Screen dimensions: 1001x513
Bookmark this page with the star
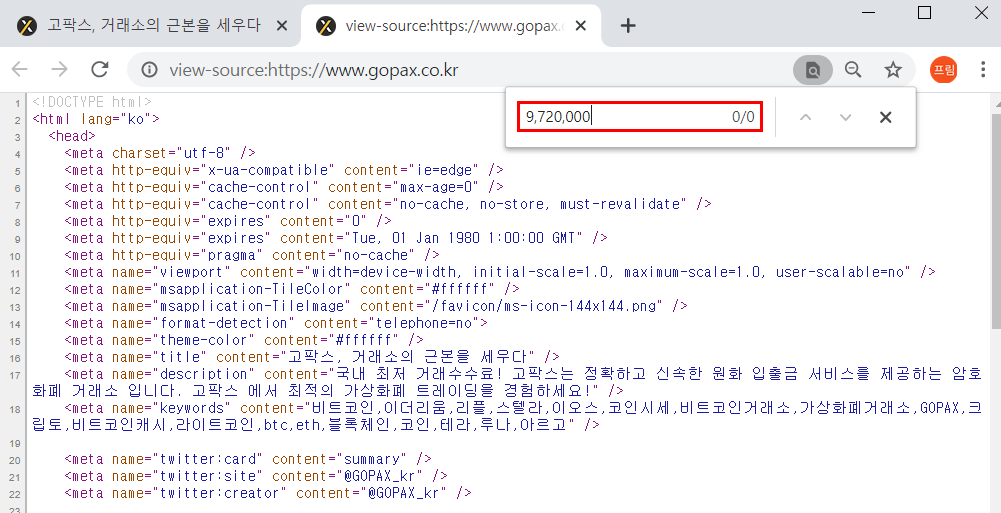(x=893, y=70)
